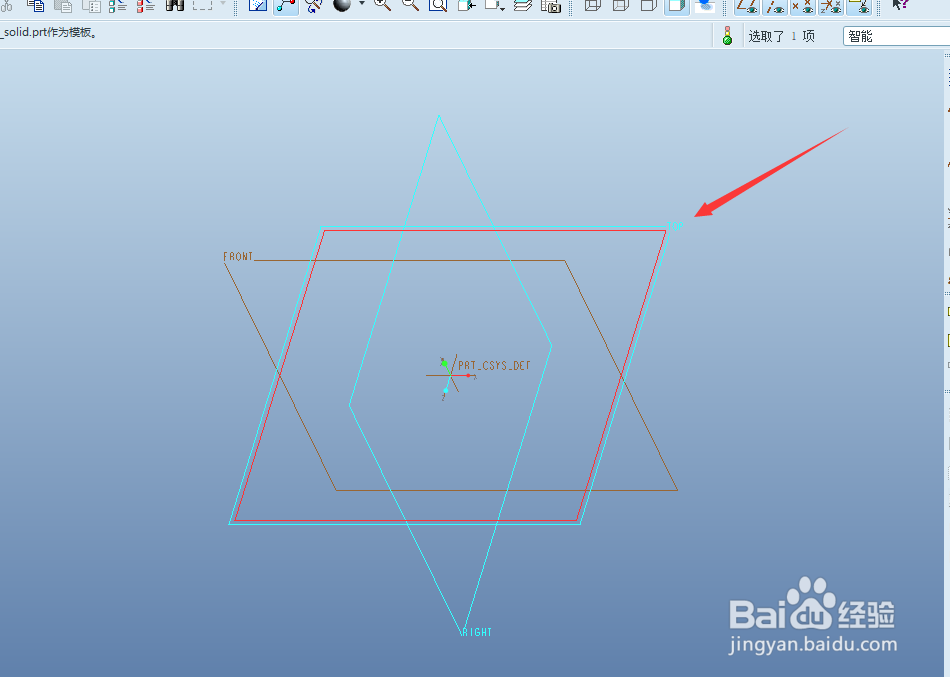Open the View Manager icon with the camera

[551, 5]
